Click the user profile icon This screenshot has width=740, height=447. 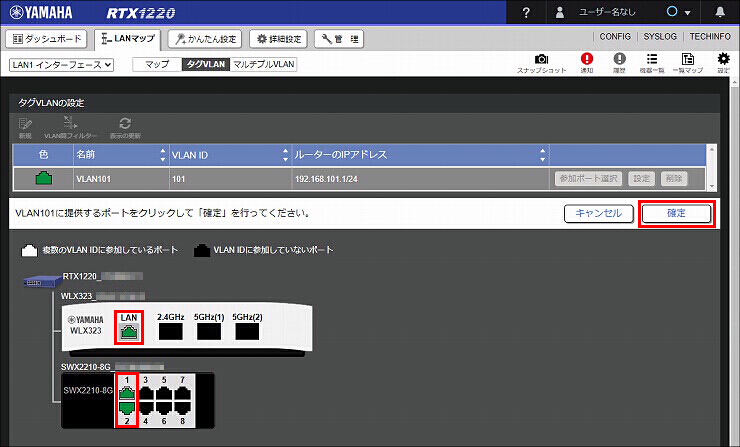point(560,12)
